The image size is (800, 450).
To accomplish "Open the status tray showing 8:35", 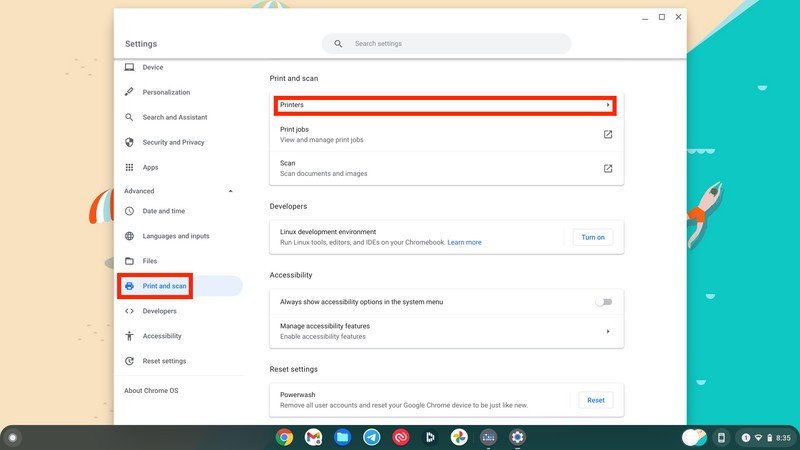I will tap(766, 438).
